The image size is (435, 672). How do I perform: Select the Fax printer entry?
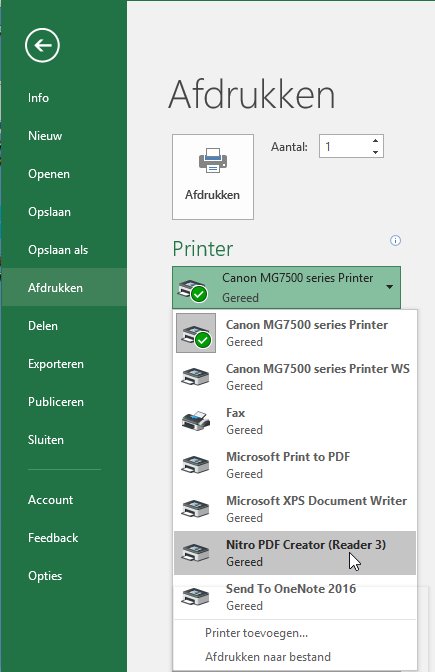tap(295, 421)
